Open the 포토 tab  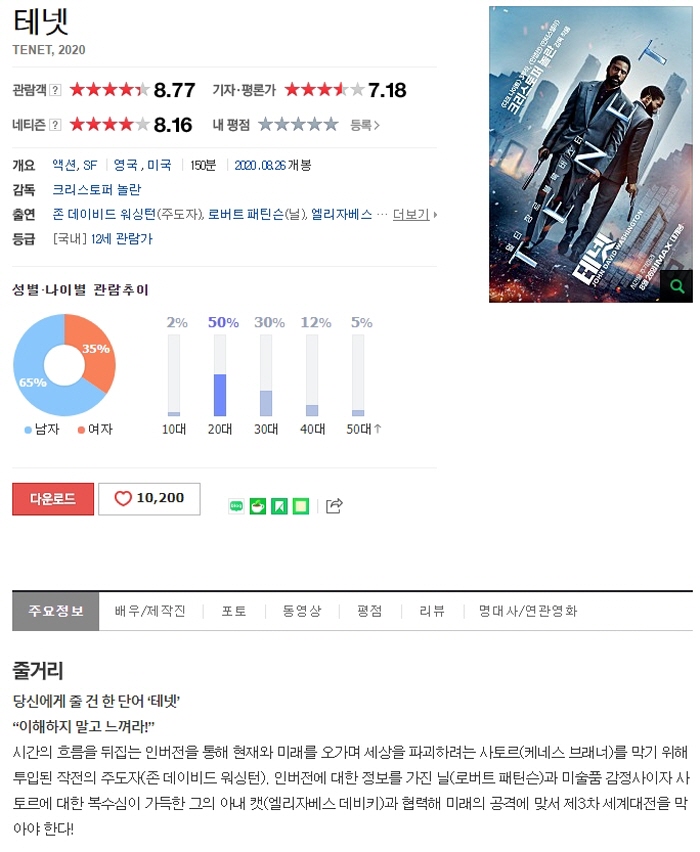(x=234, y=611)
